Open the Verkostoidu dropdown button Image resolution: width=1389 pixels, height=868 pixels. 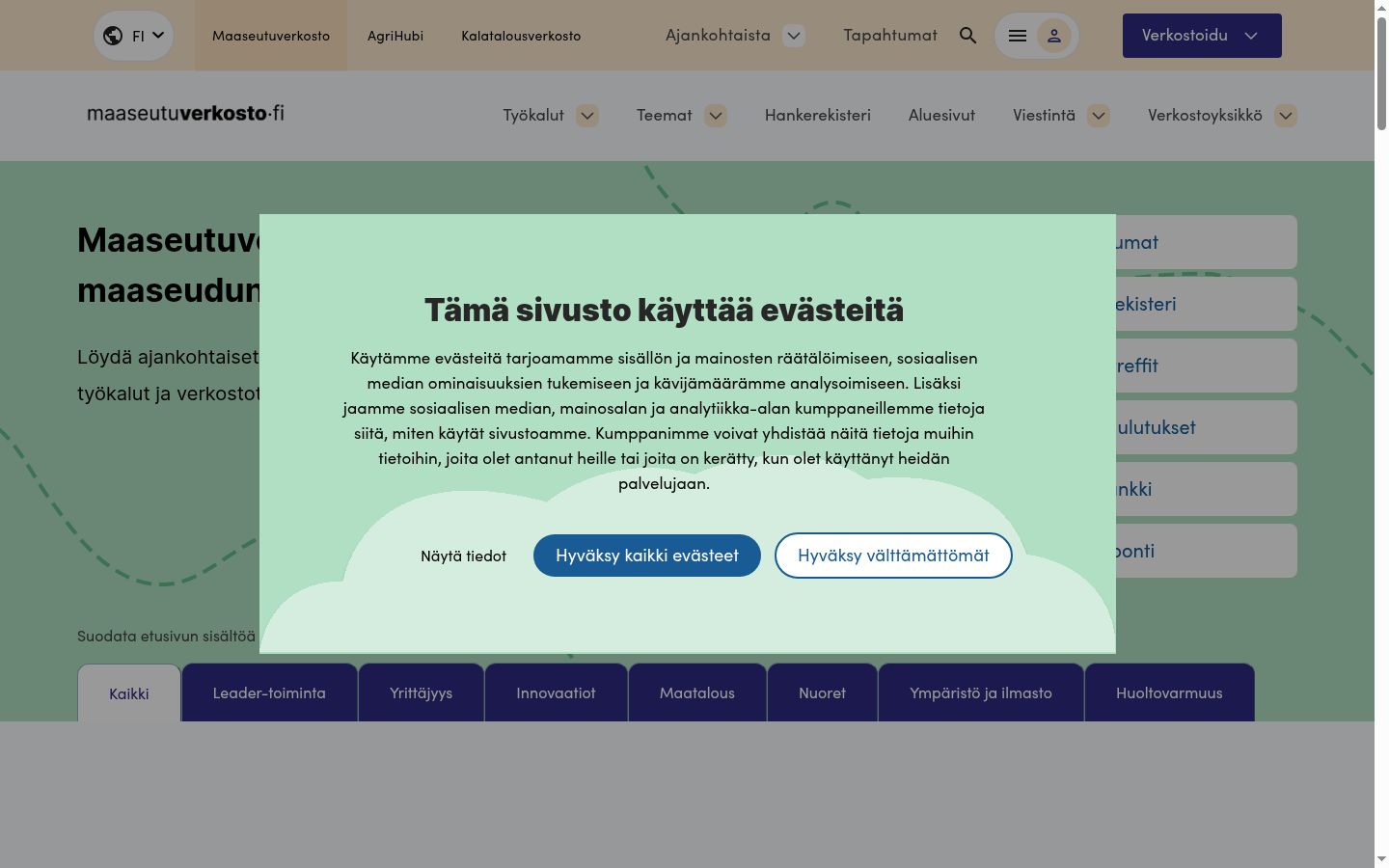[x=1202, y=36]
